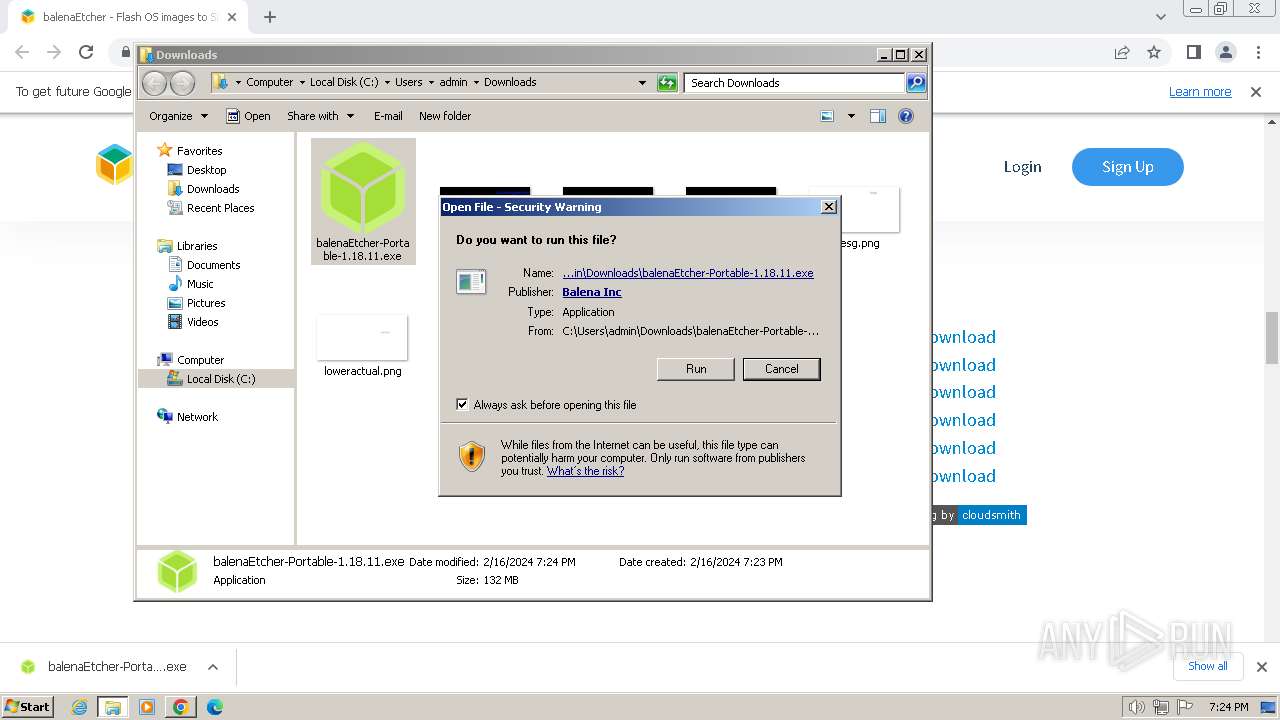Click in the Search Downloads field

[795, 83]
